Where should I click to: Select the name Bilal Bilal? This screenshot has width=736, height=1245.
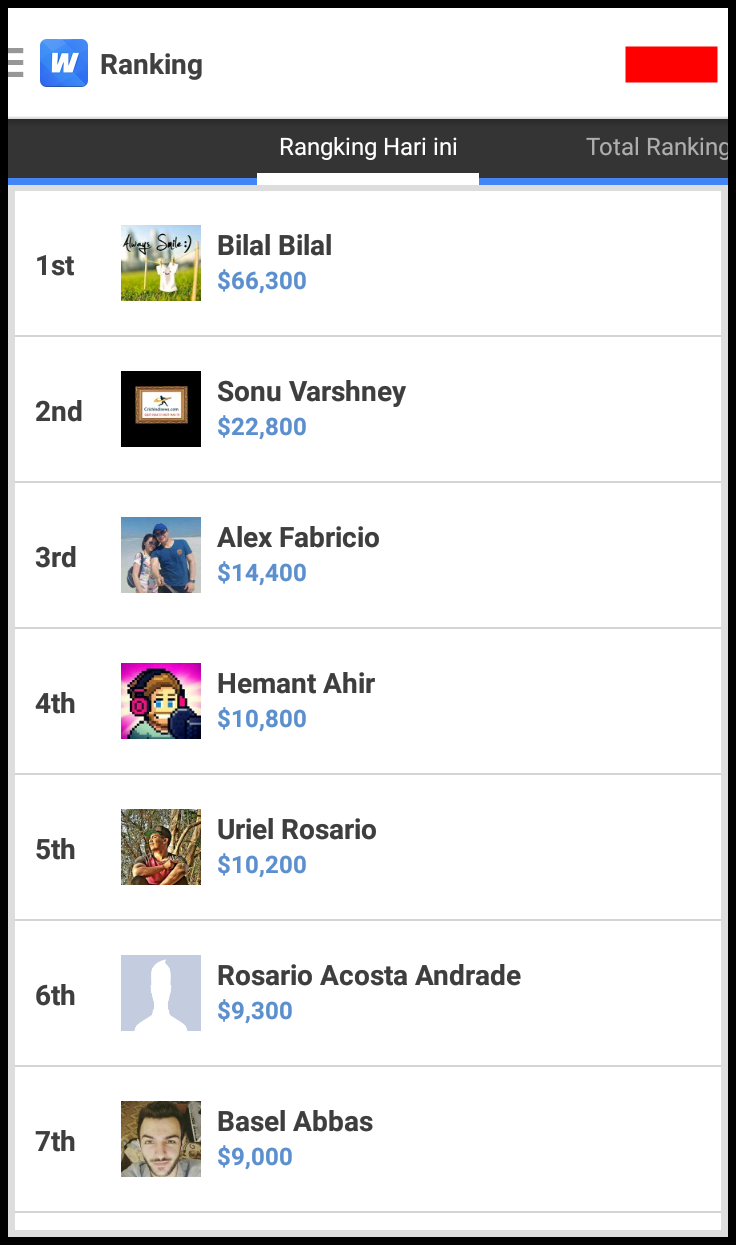(275, 246)
